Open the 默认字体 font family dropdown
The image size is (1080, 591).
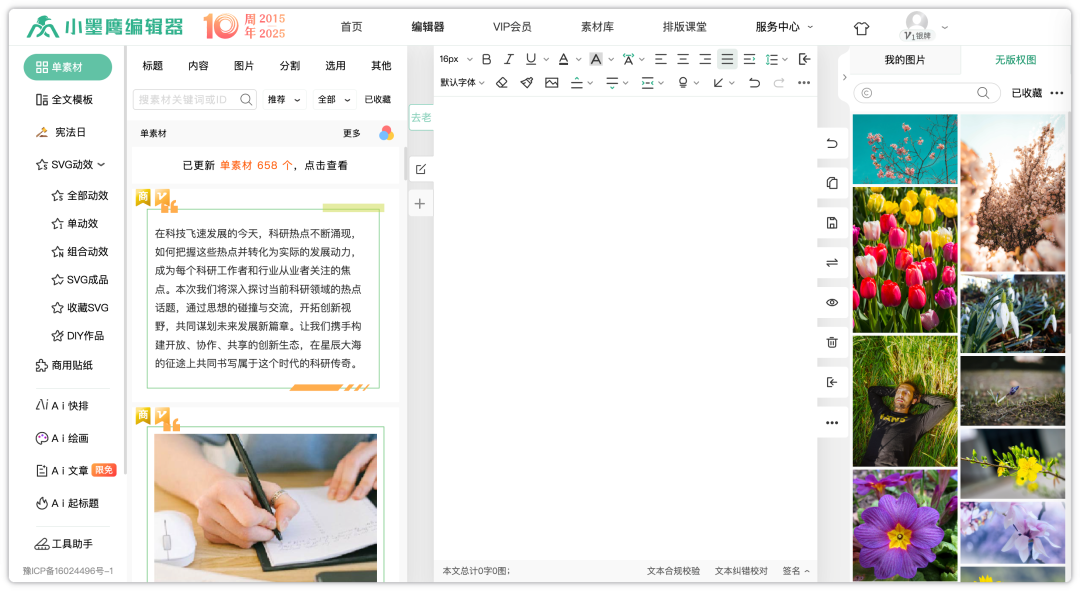click(462, 82)
